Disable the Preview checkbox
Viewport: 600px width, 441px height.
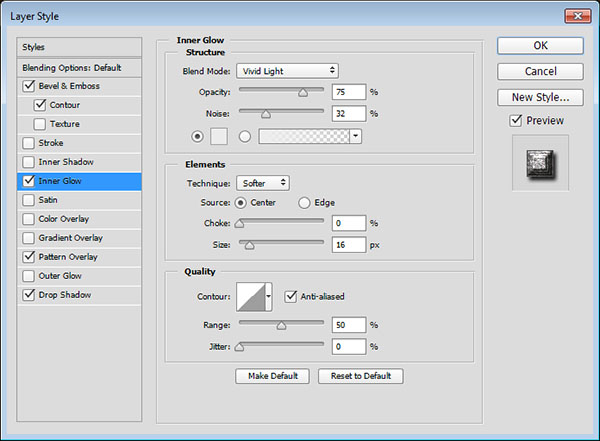(516, 121)
